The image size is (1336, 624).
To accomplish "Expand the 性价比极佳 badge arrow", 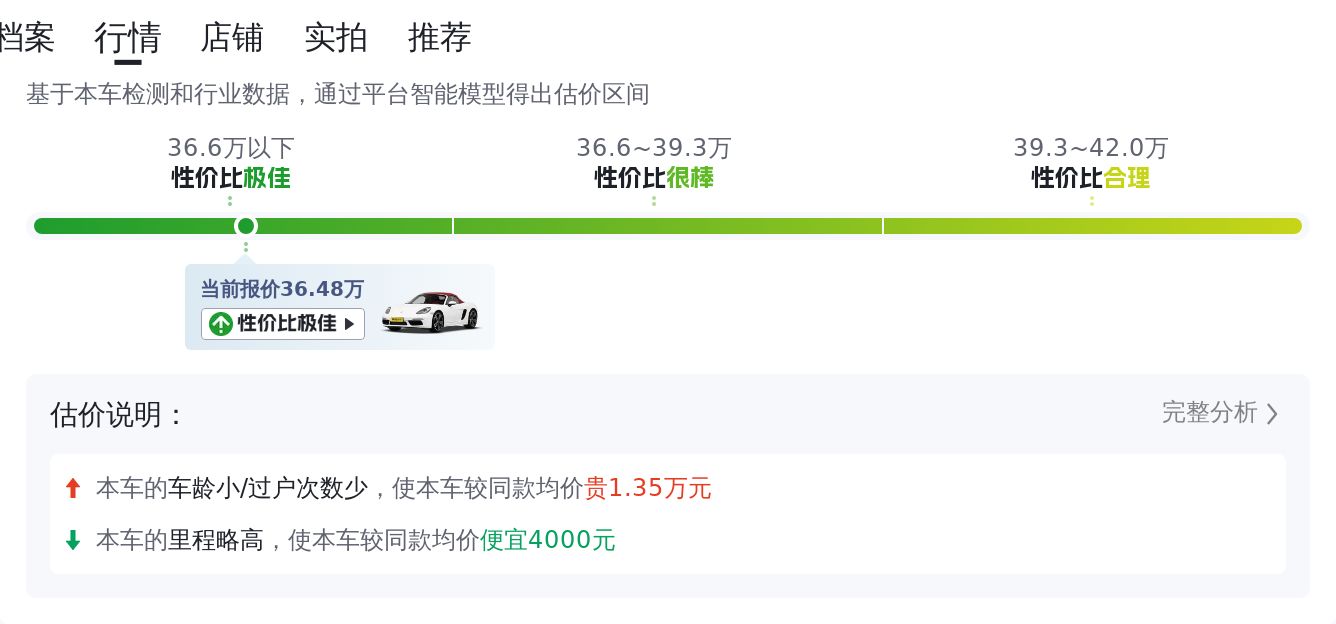I will coord(349,324).
